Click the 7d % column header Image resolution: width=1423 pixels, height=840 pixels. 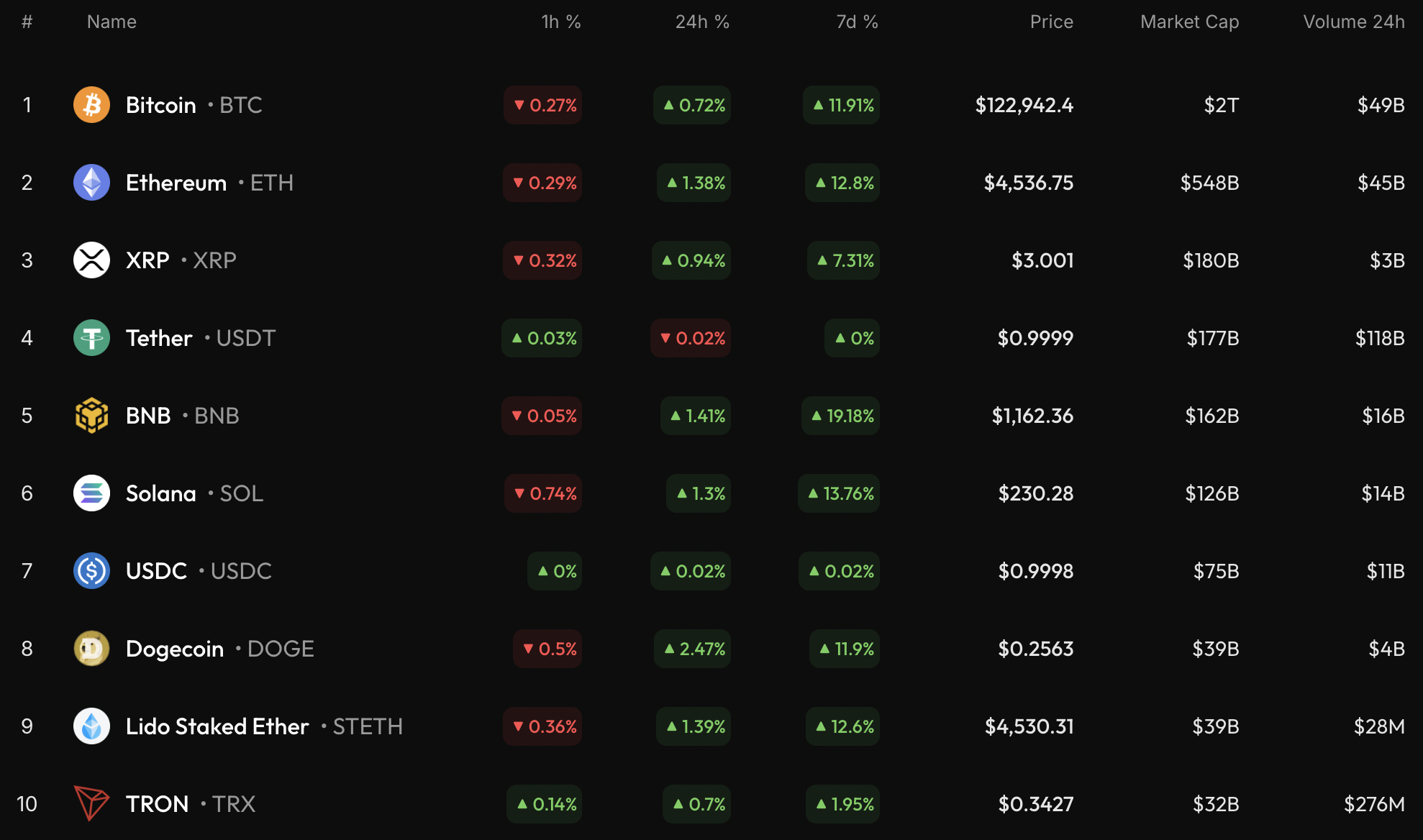coord(856,22)
